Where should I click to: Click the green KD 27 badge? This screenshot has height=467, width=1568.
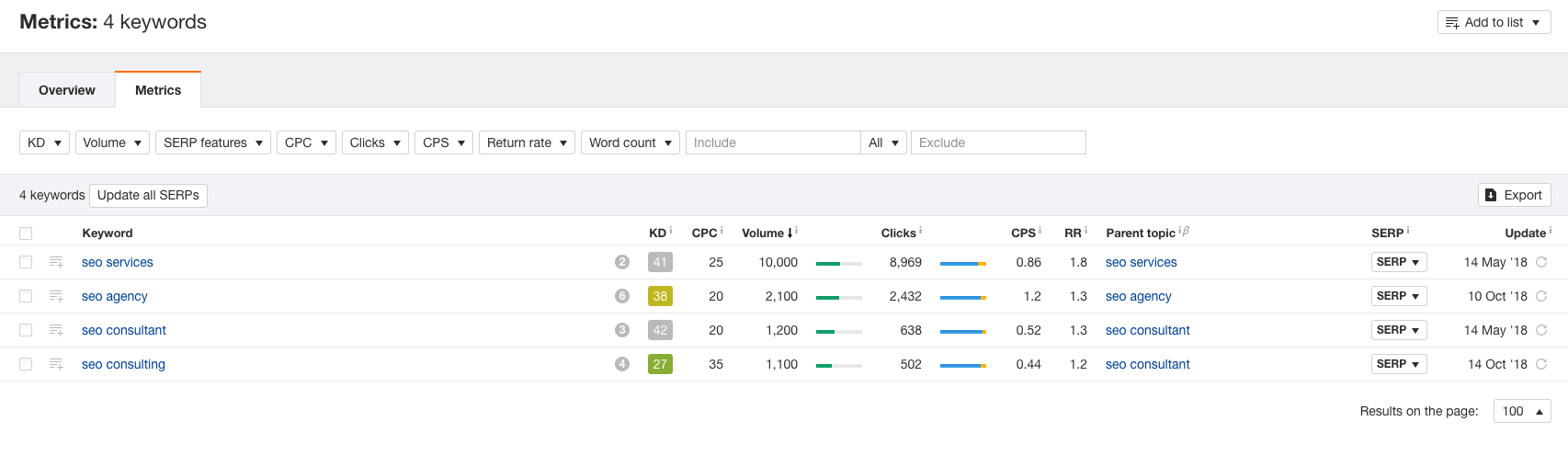click(x=660, y=364)
